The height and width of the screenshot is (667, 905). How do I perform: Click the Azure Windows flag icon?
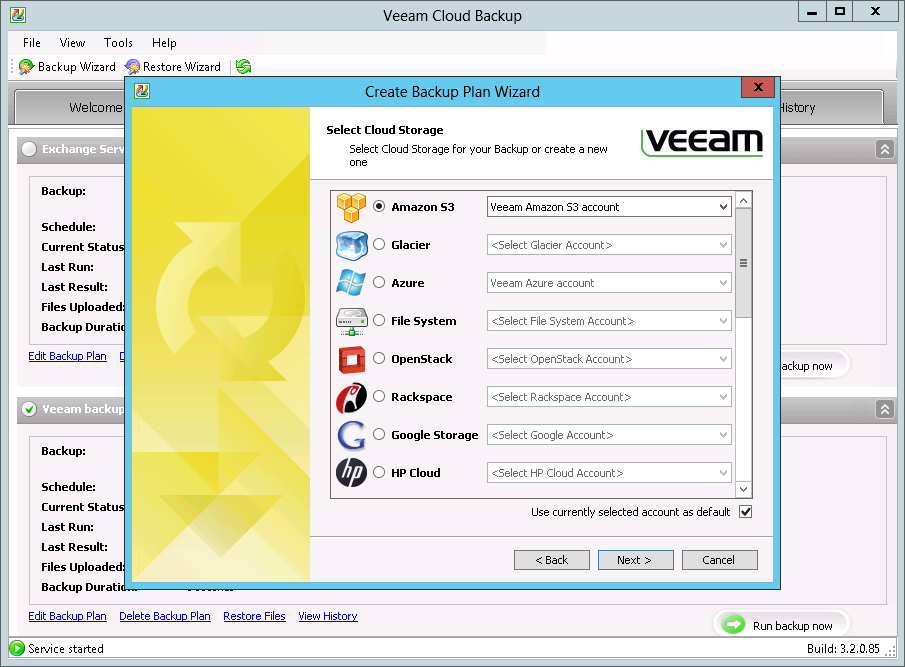click(x=351, y=283)
